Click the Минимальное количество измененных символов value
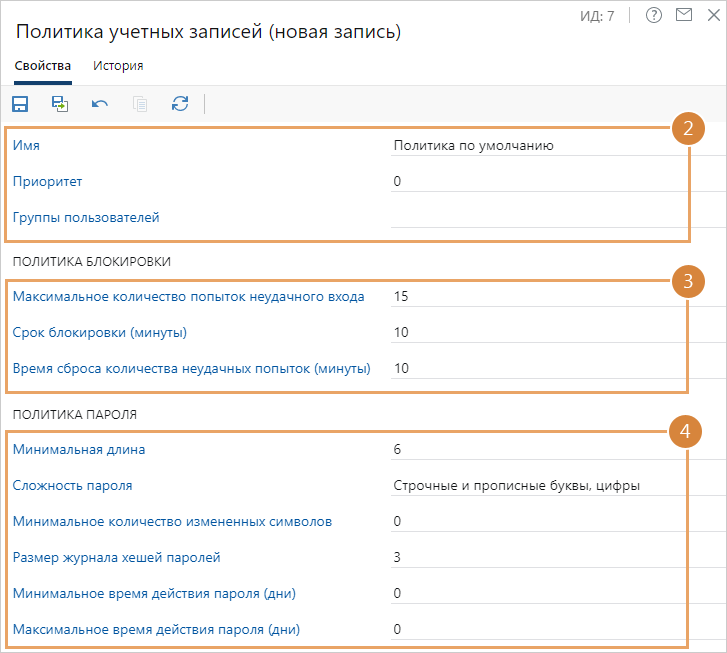The width and height of the screenshot is (727, 653). click(530, 521)
